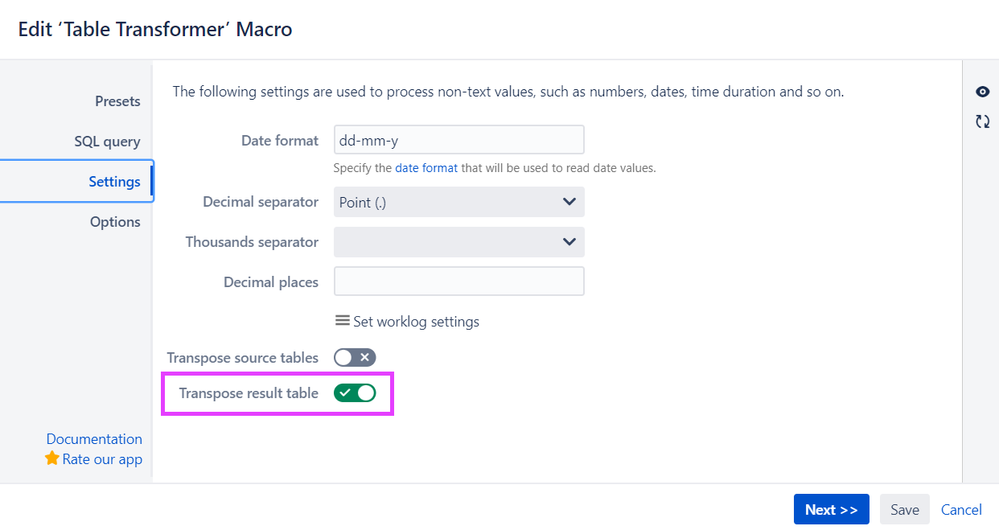Screen dimensions: 999x530
Task: Focus the Decimal places input field
Action: (458, 282)
